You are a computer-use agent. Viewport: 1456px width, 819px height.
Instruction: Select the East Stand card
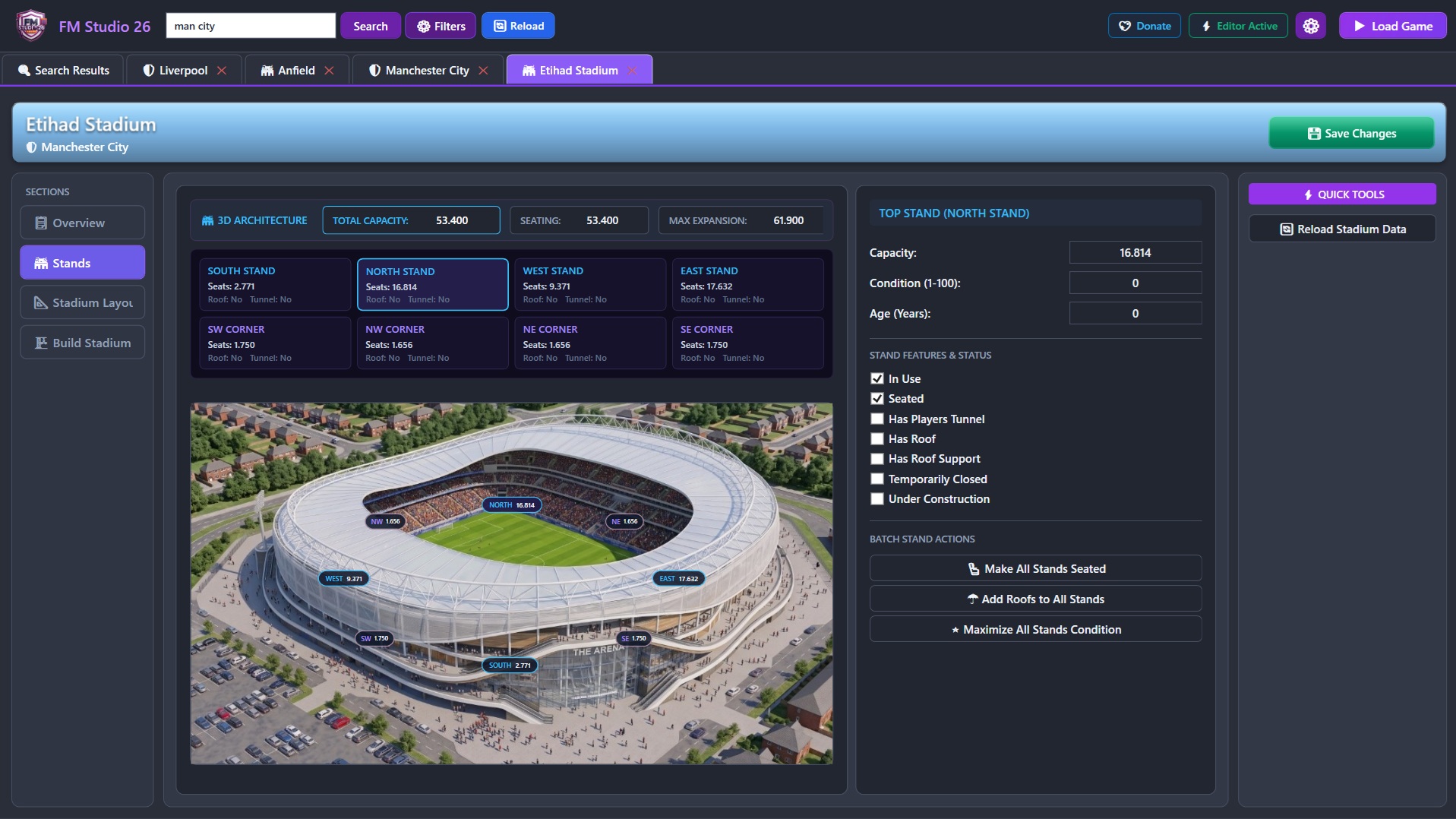coord(747,284)
